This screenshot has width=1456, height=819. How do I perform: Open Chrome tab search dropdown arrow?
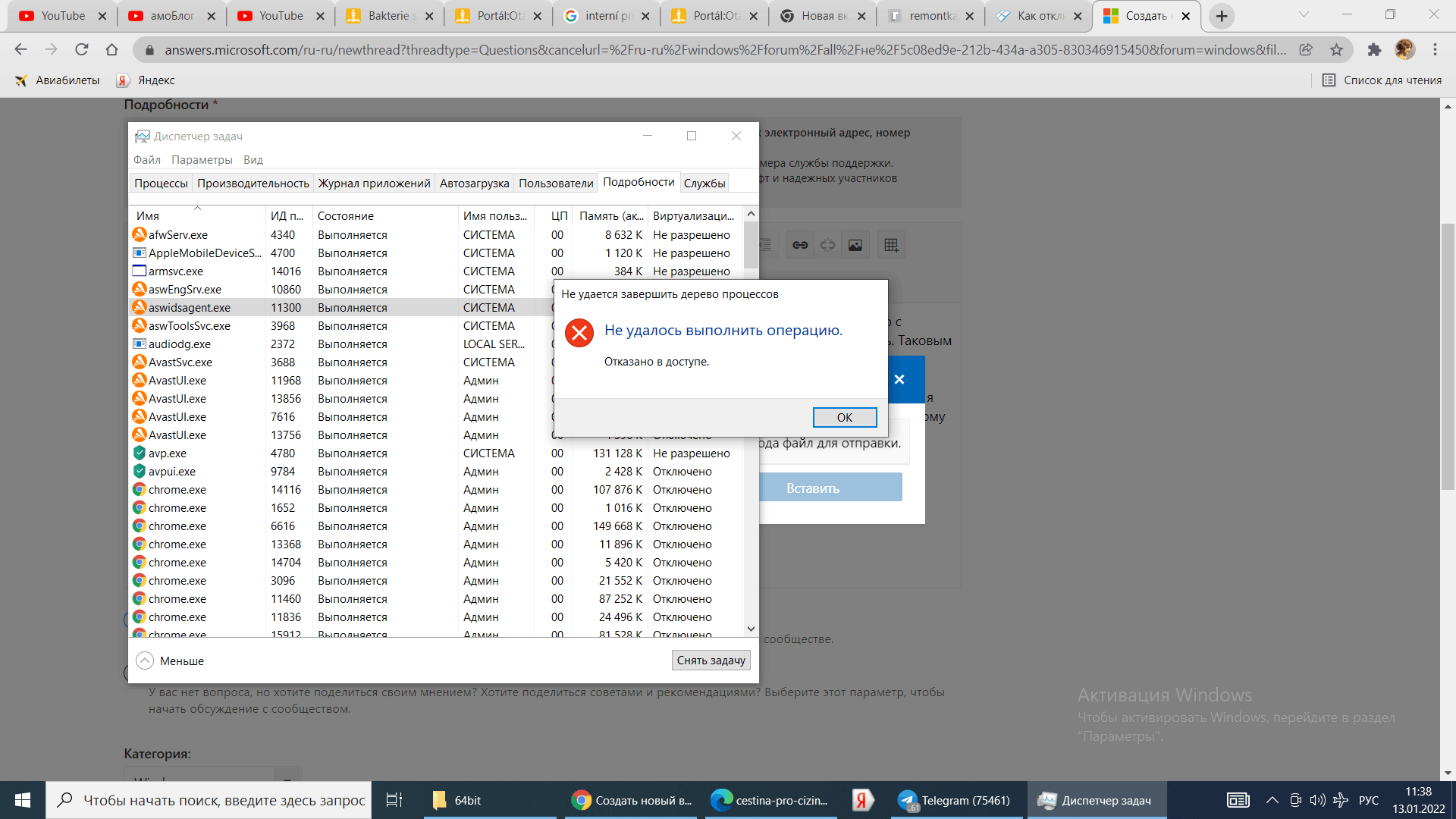[x=1304, y=14]
